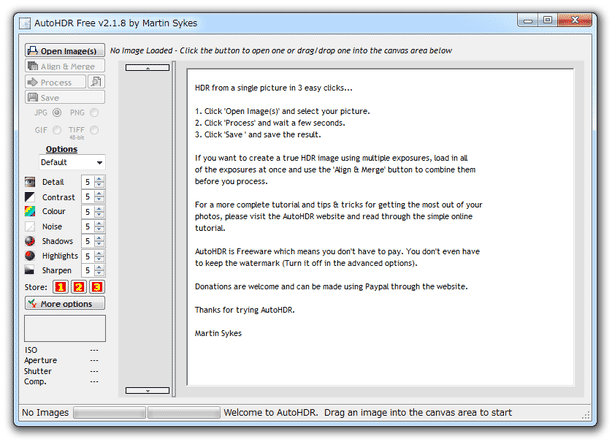Click the ISO label
Screen dimensions: 612x442
(x=31, y=350)
